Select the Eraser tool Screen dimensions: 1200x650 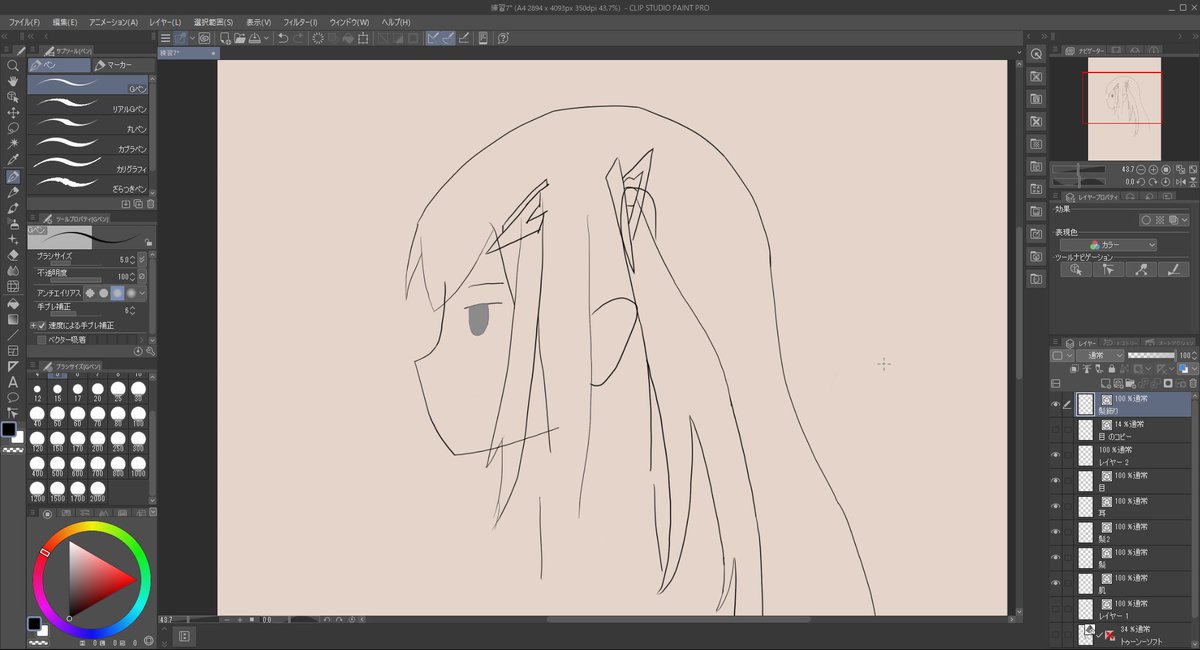[x=13, y=255]
